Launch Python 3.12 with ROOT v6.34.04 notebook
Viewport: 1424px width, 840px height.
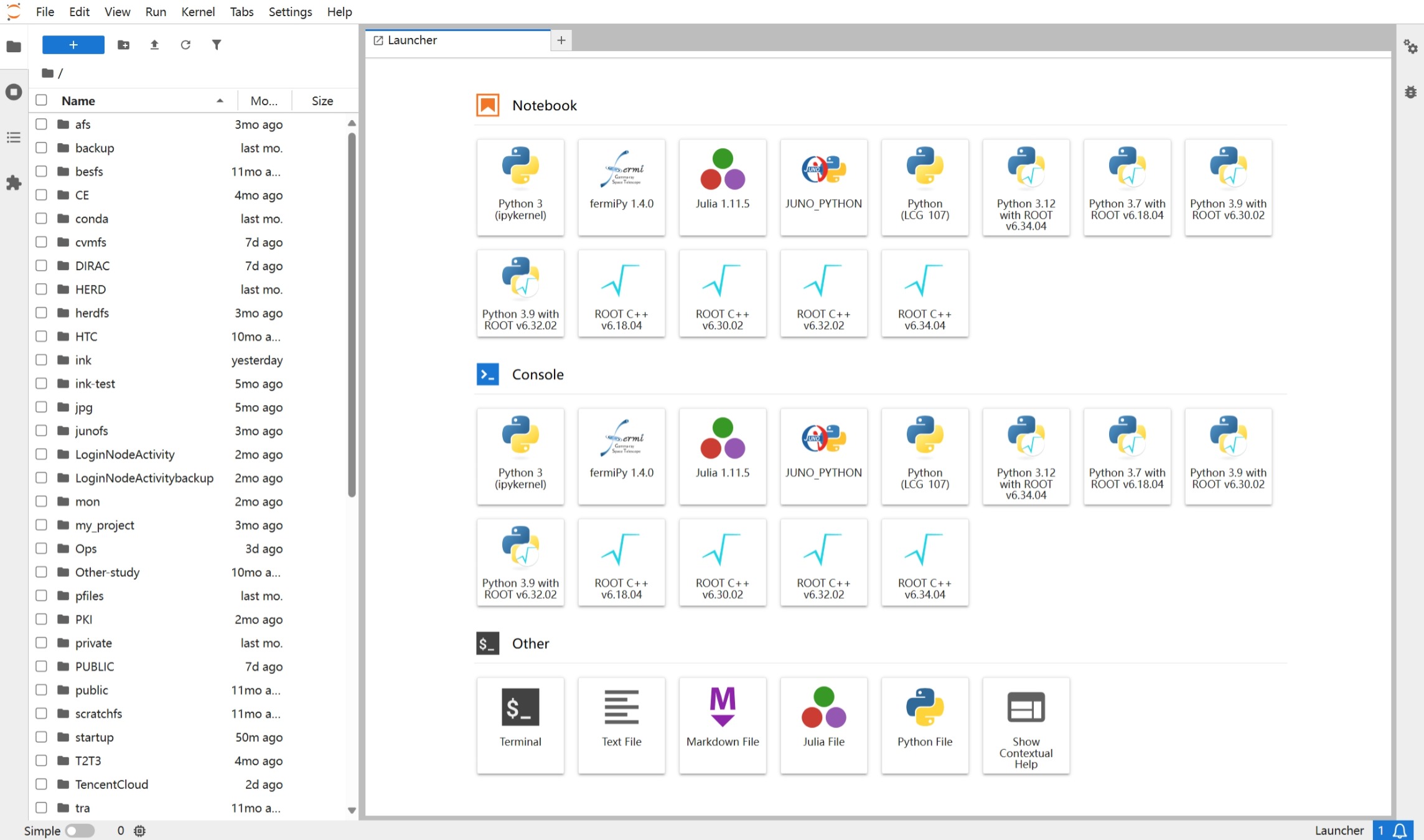tap(1026, 187)
